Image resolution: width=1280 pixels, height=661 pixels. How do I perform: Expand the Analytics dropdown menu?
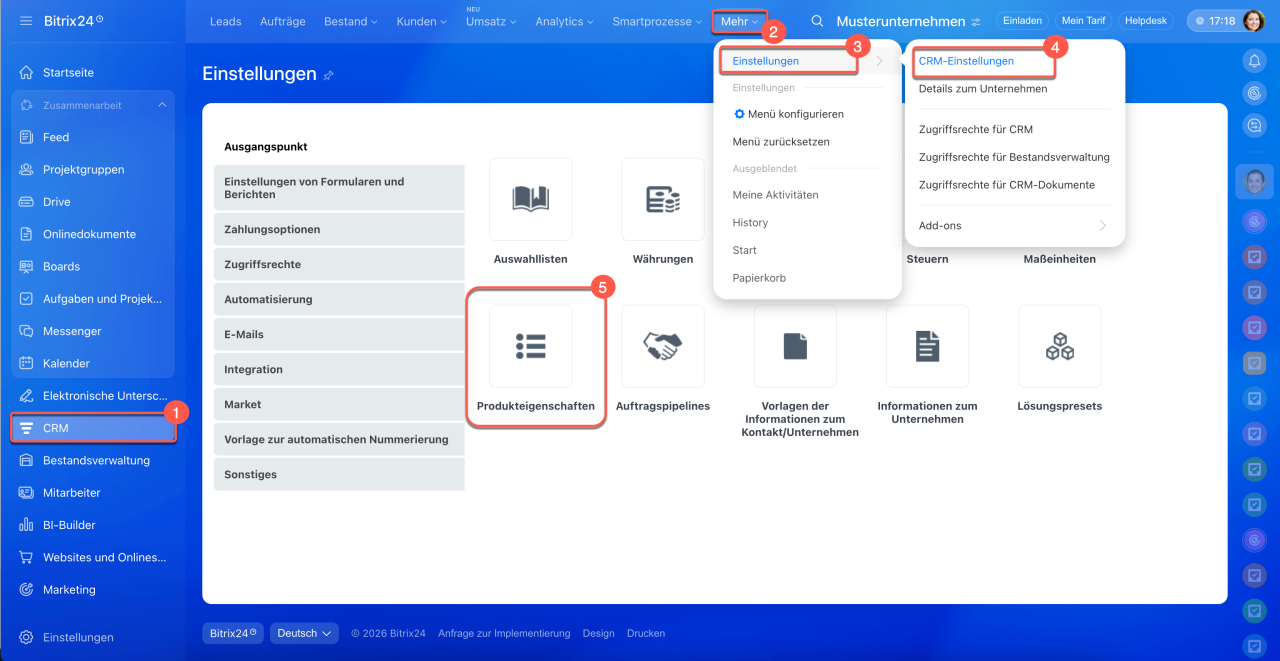[x=564, y=21]
